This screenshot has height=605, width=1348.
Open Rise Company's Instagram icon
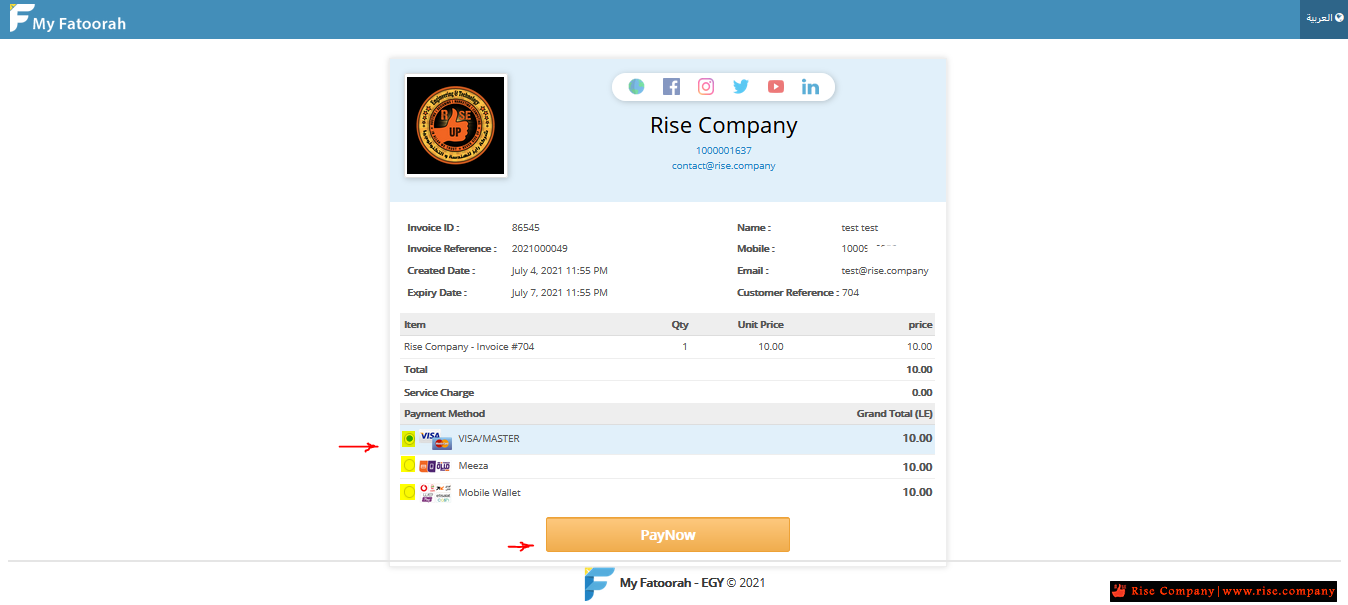706,87
